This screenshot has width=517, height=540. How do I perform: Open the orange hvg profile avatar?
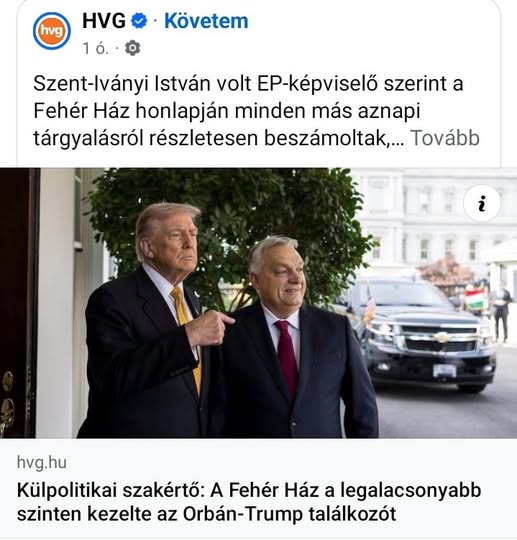point(52,31)
